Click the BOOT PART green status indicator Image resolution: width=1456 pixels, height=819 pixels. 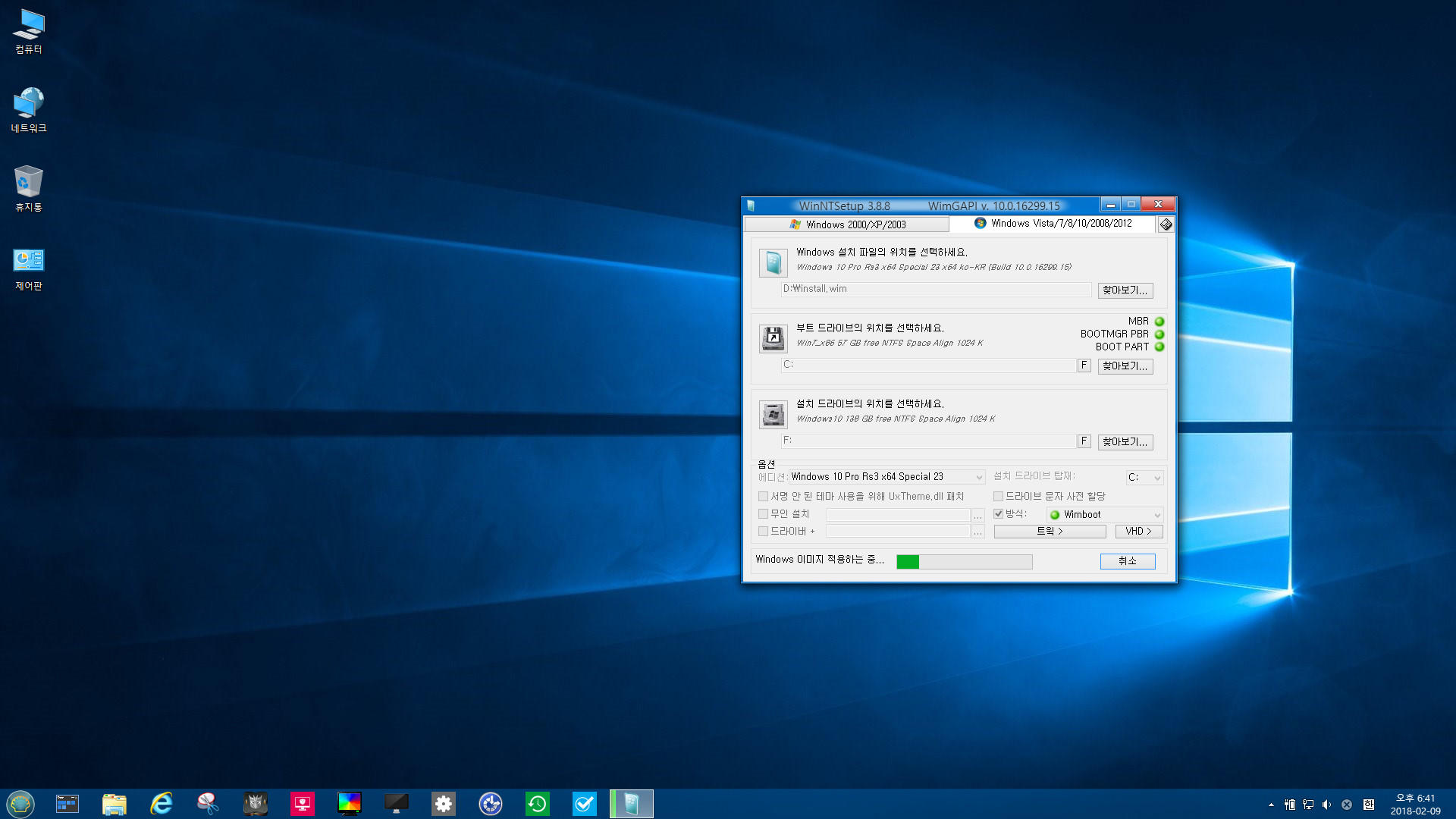(1159, 347)
